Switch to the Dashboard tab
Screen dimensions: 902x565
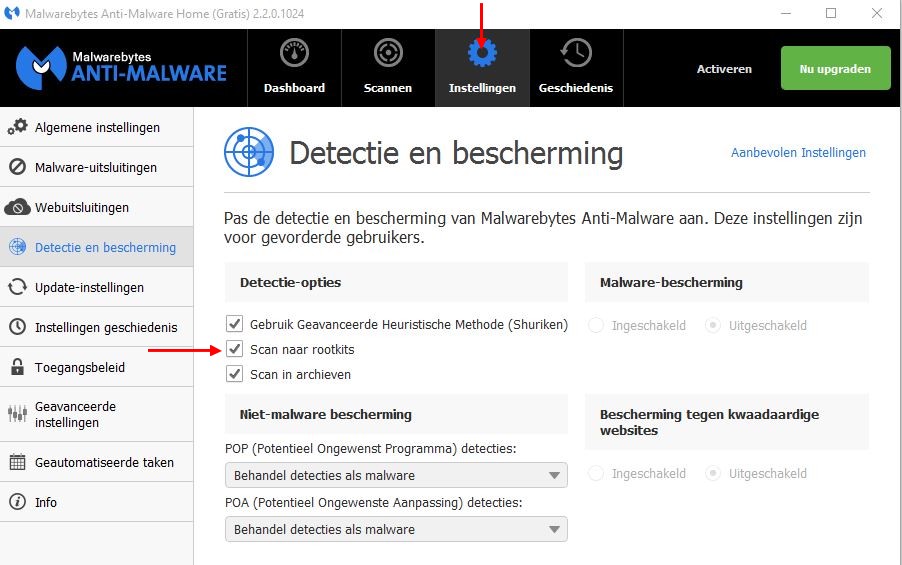[x=295, y=68]
